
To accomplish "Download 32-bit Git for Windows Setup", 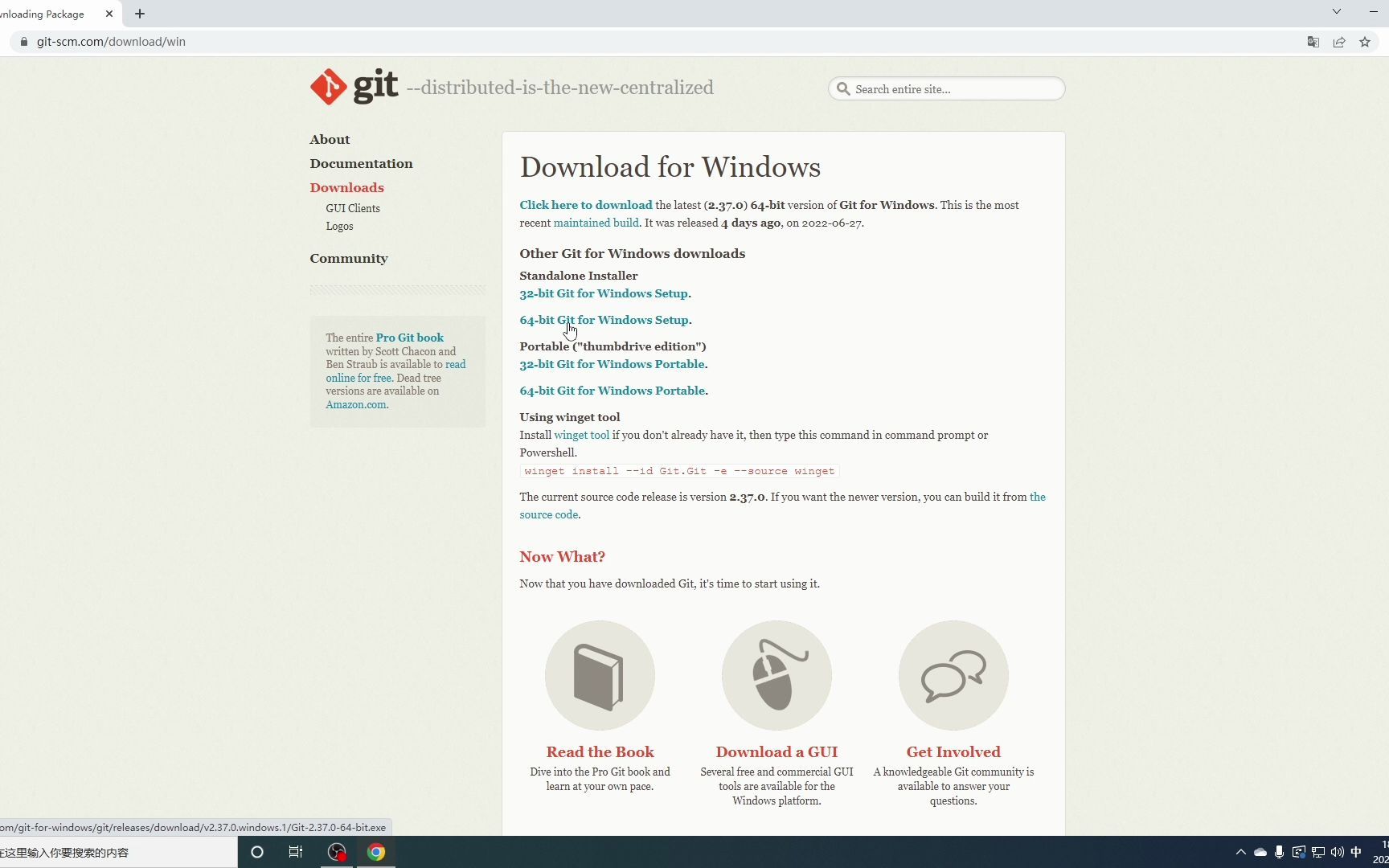I will [x=604, y=293].
